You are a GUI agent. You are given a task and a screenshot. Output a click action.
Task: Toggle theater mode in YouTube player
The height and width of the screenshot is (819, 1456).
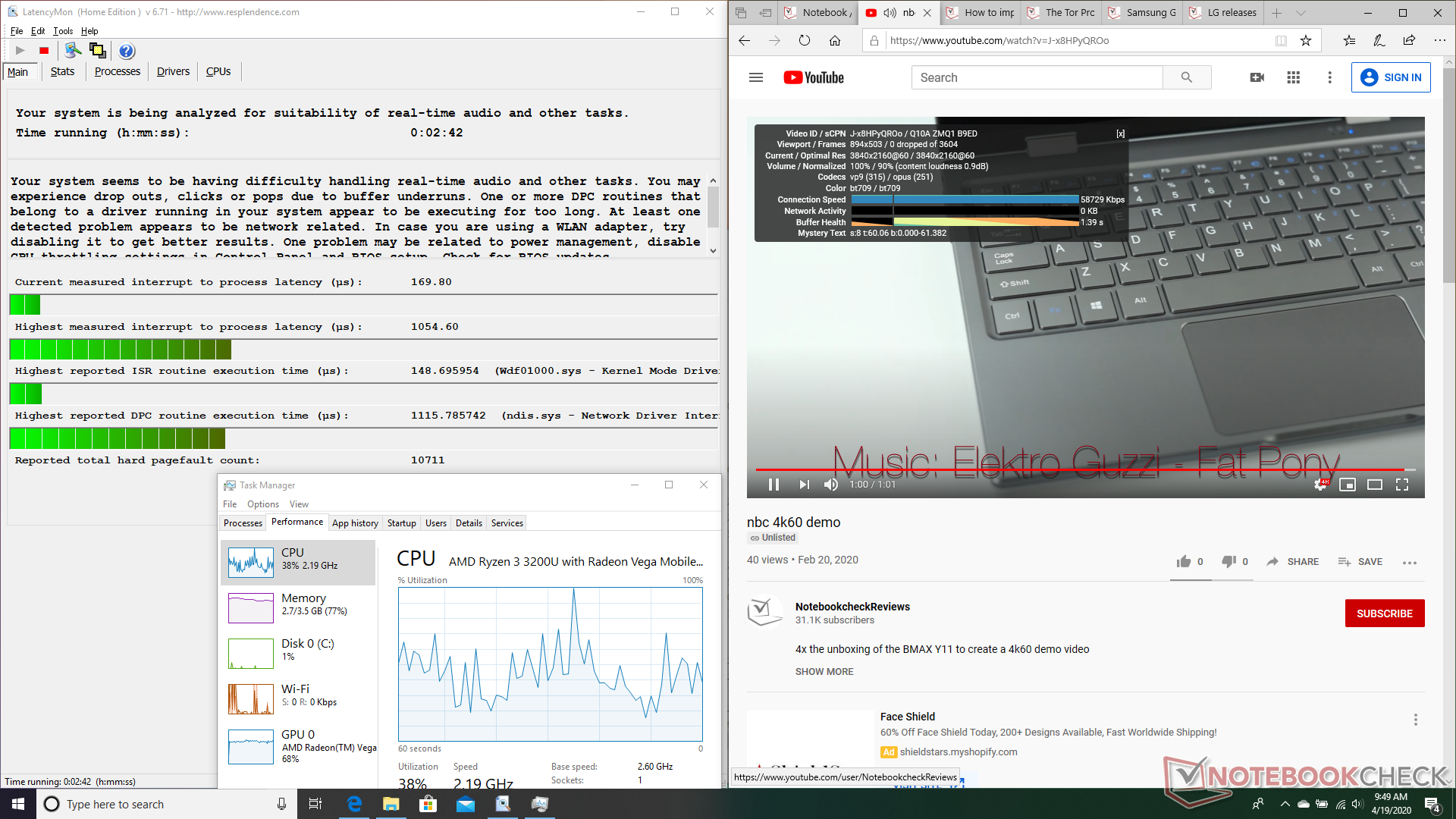coord(1374,485)
